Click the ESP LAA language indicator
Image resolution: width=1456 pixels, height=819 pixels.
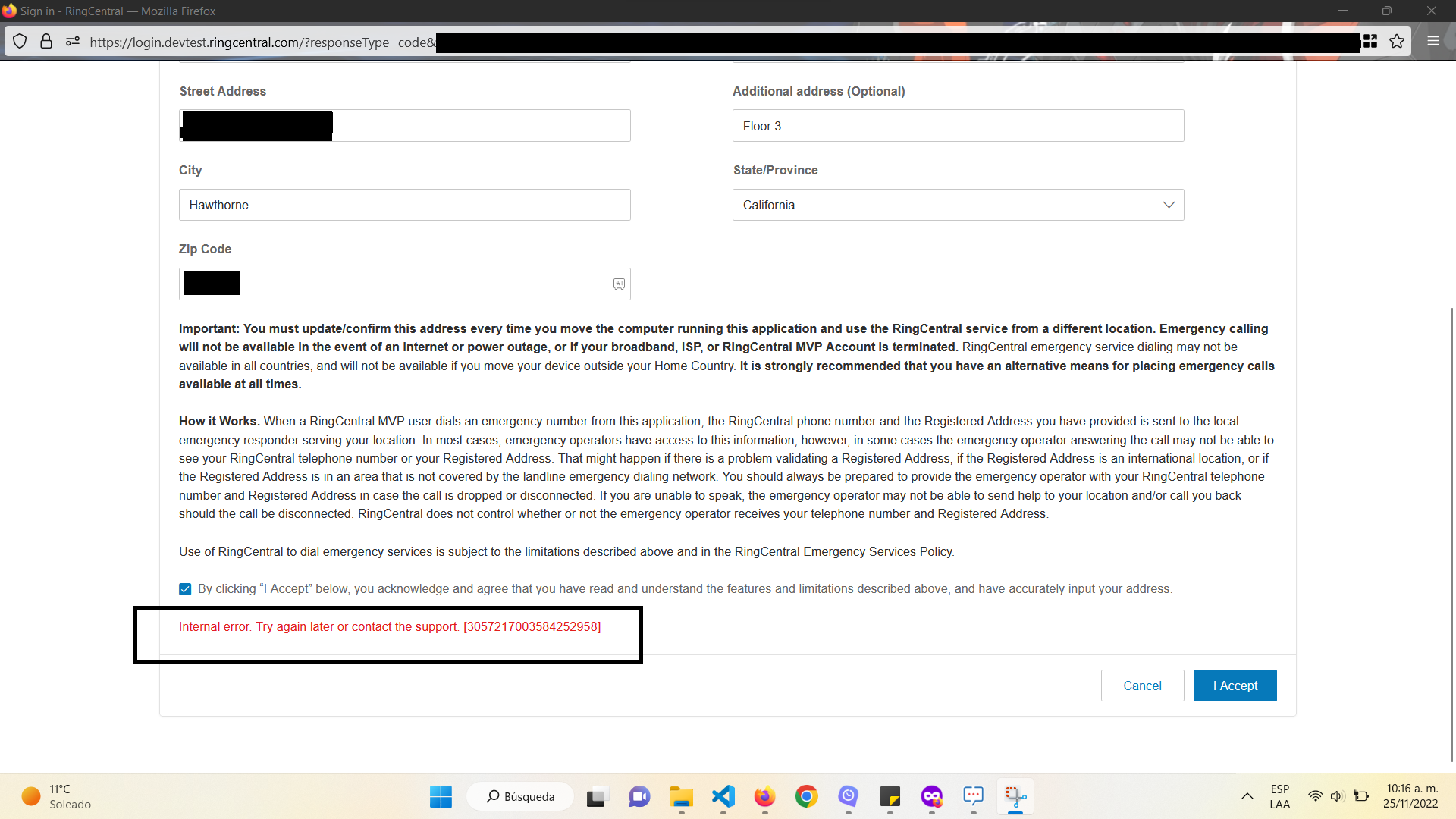click(1279, 796)
